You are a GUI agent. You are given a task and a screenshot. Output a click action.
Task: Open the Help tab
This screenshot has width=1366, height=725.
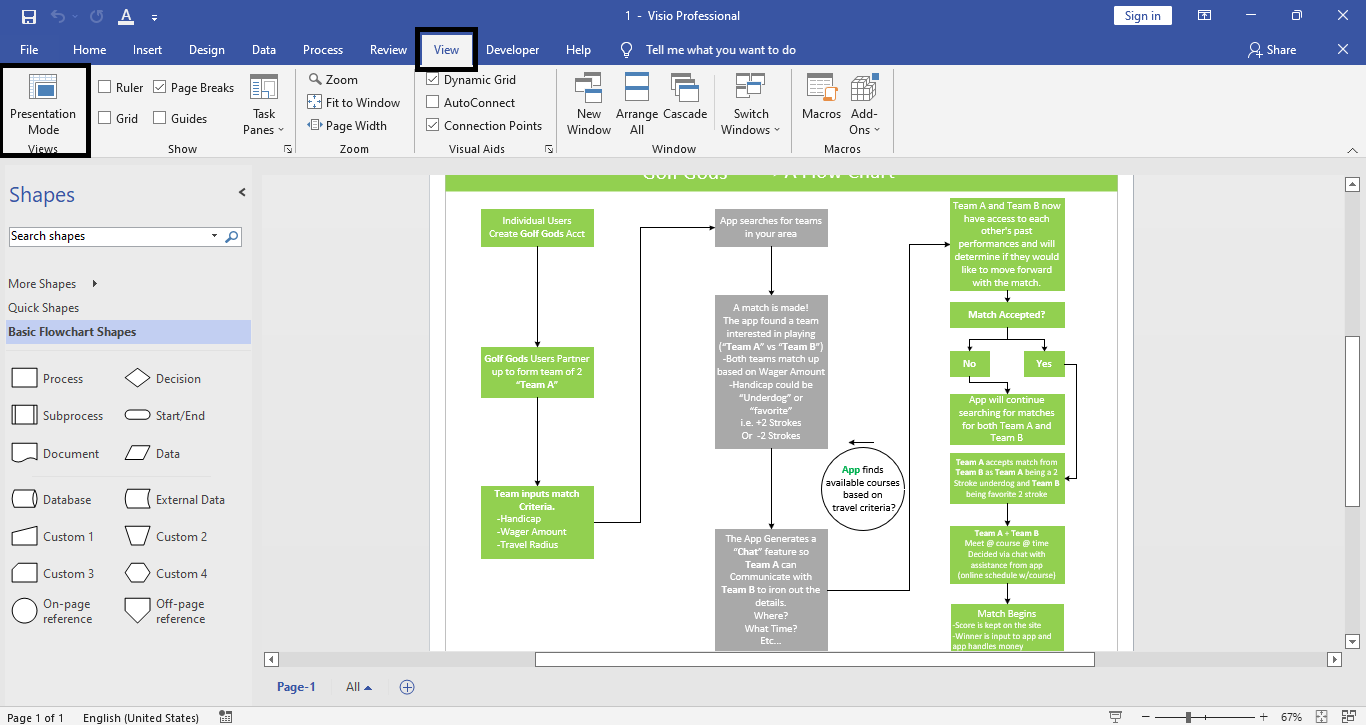click(578, 50)
